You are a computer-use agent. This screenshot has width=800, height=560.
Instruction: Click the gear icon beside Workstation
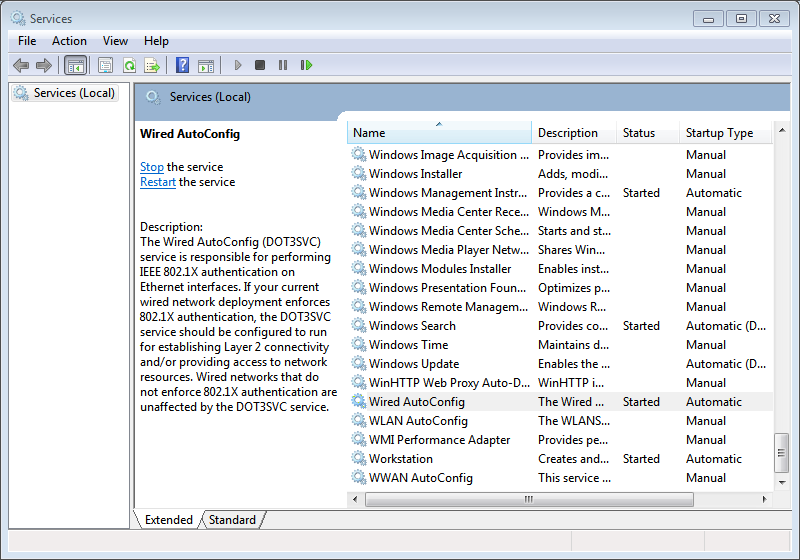(359, 459)
